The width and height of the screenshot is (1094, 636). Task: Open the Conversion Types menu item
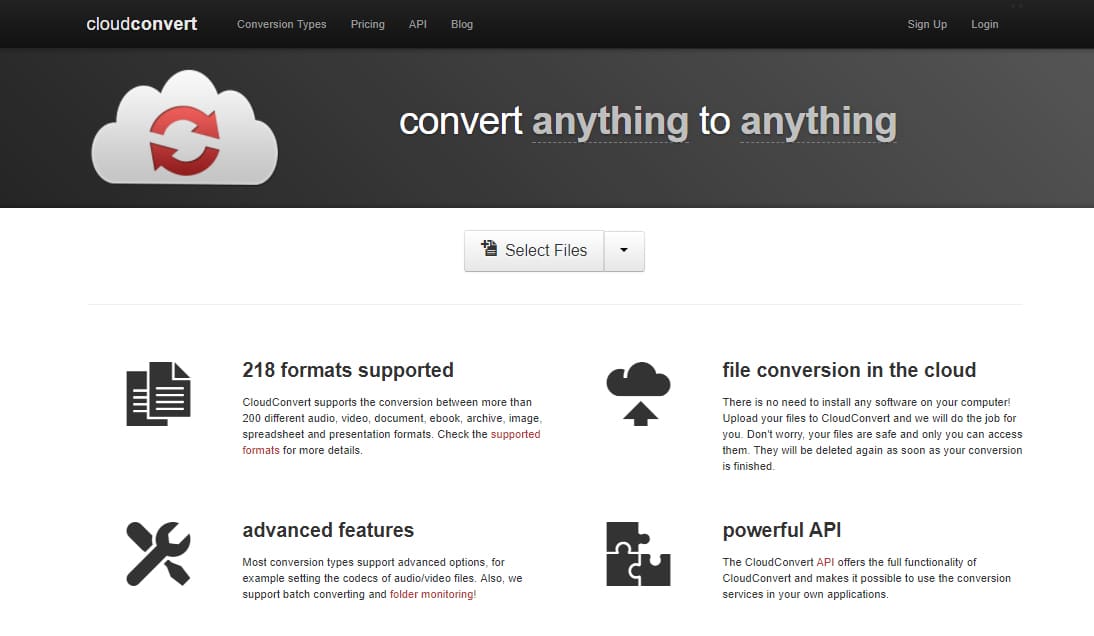(x=281, y=24)
